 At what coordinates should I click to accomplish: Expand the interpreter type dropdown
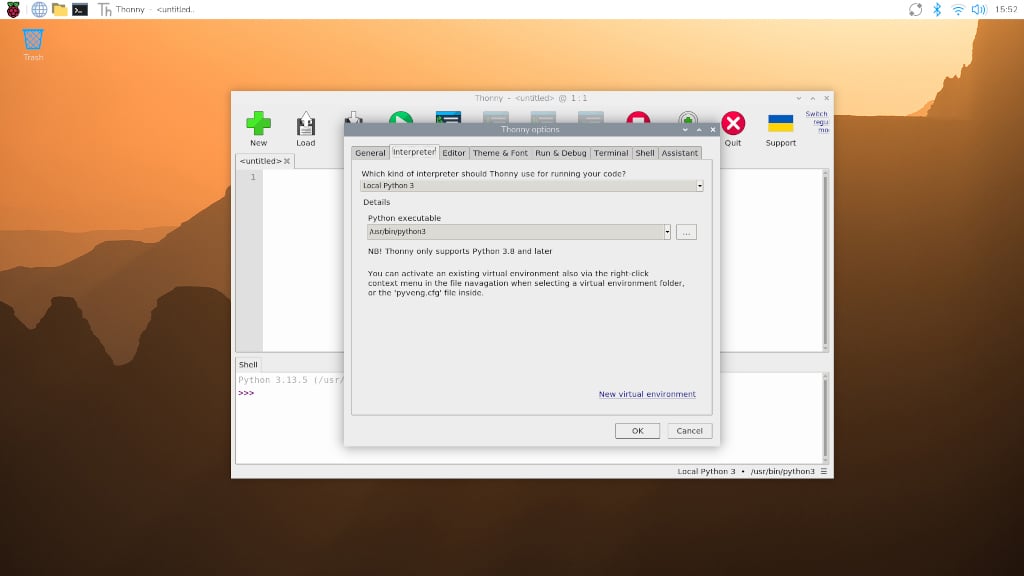pos(699,186)
